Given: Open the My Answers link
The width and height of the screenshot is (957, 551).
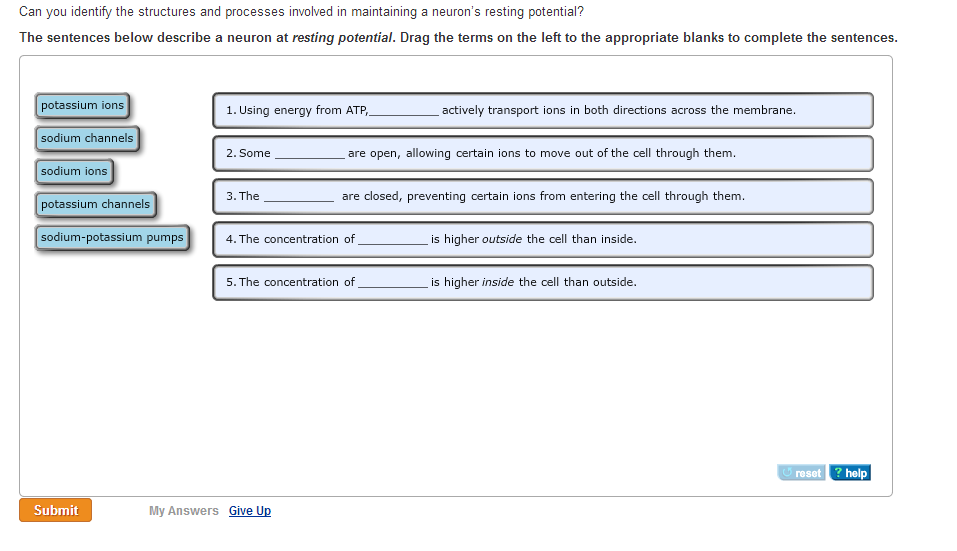Looking at the screenshot, I should pyautogui.click(x=183, y=511).
